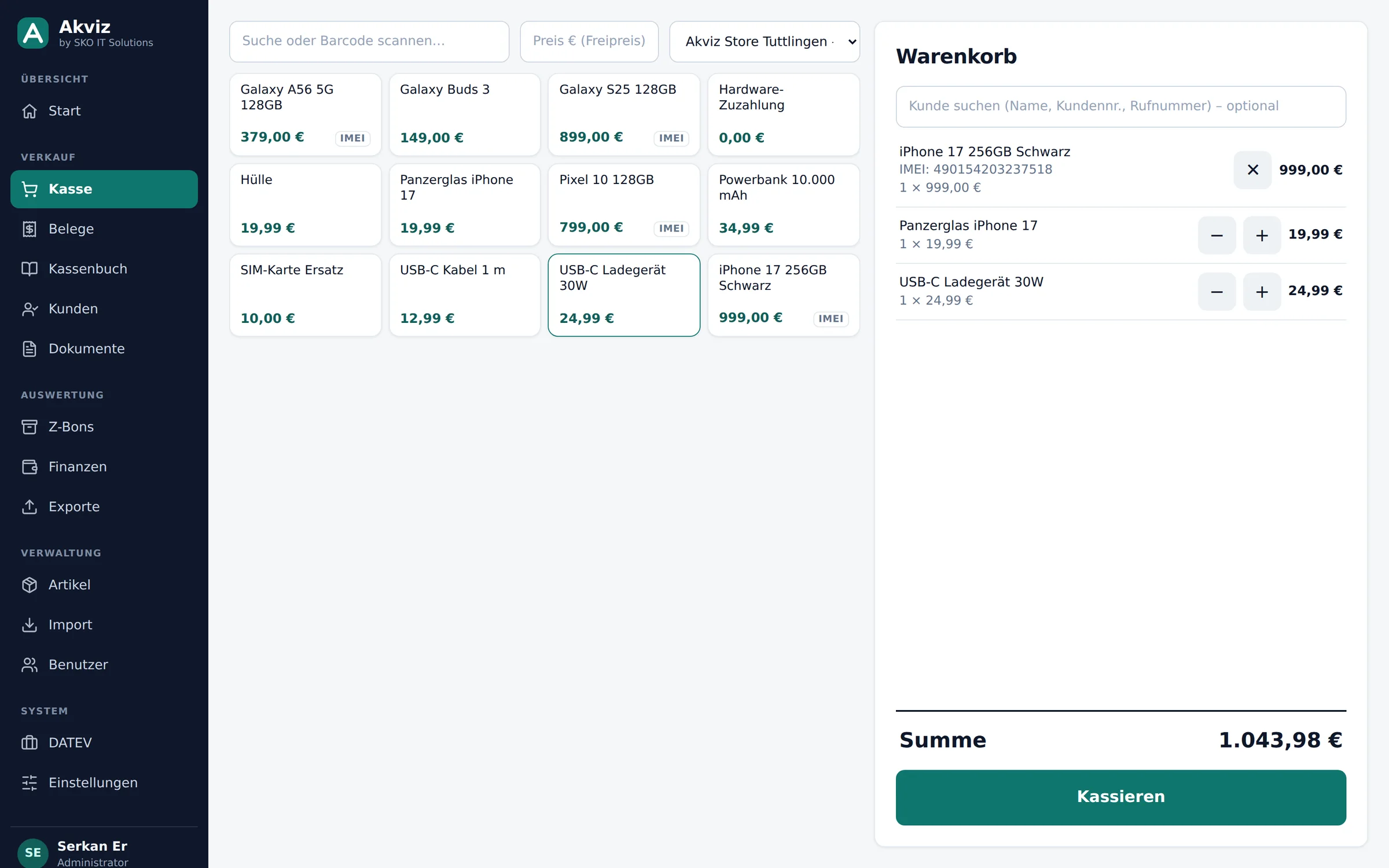Remove iPhone 17 256GB Schwarz from cart
The width and height of the screenshot is (1389, 868).
coord(1252,170)
